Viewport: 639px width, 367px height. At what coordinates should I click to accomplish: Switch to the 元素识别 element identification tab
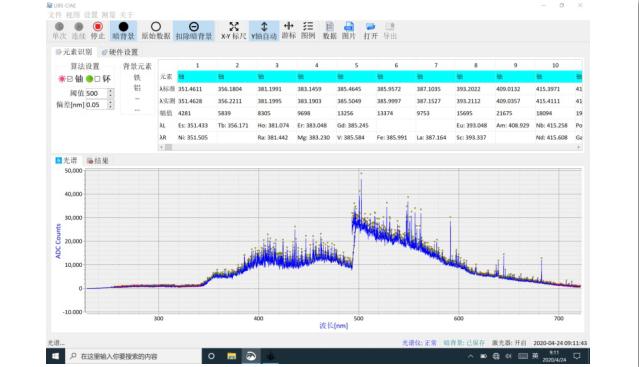[74, 52]
